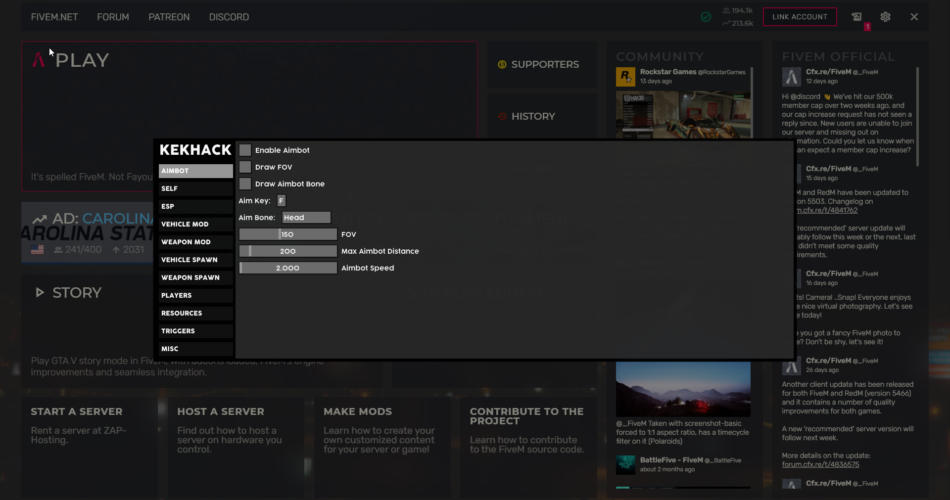This screenshot has height=500, width=950.
Task: Open the FiveM settings gear
Action: [x=885, y=17]
